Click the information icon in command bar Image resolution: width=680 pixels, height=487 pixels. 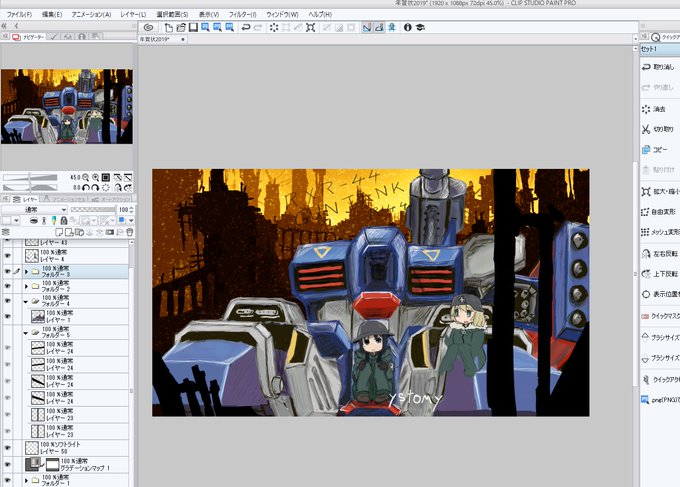(407, 27)
